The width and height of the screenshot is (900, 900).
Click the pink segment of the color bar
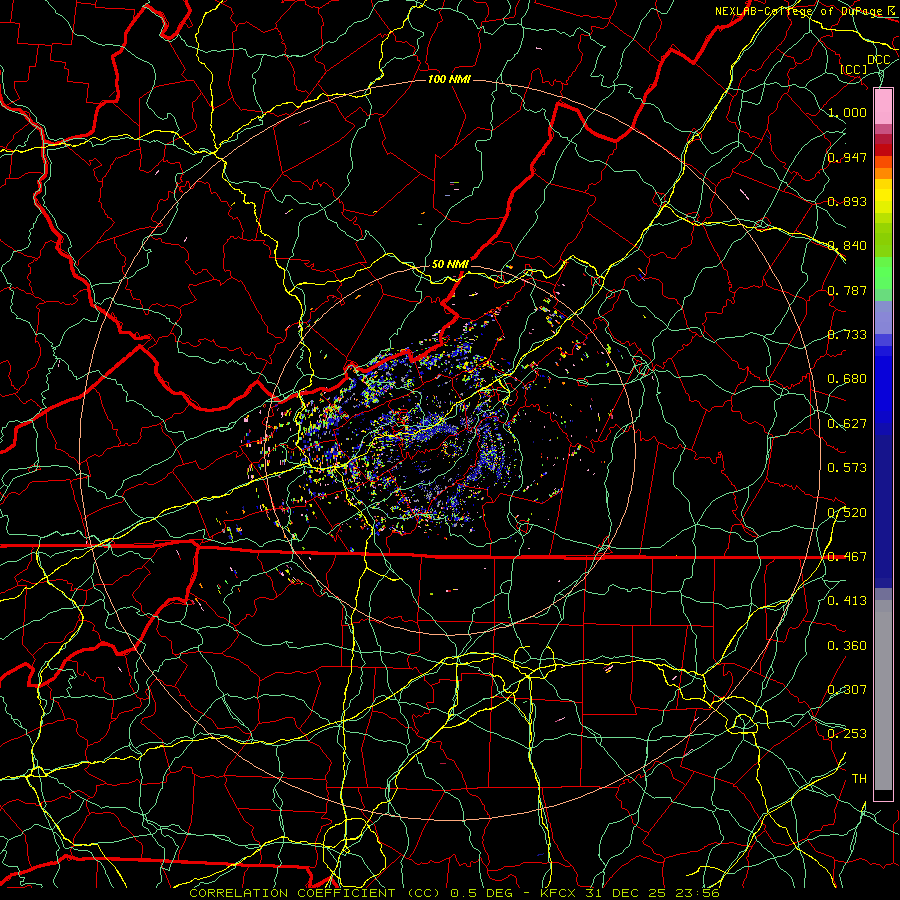[883, 106]
